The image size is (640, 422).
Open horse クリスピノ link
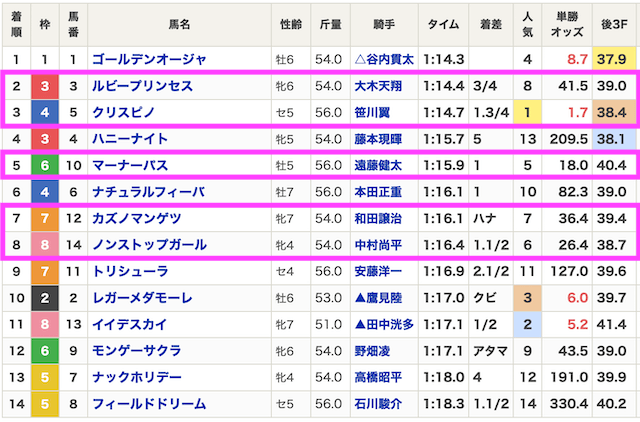click(x=124, y=112)
